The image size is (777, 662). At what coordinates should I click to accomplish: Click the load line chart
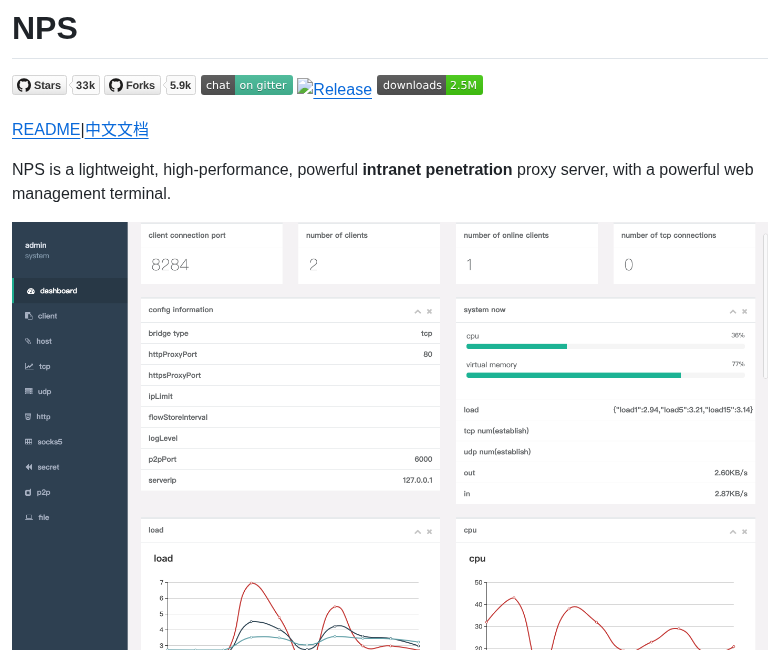tap(289, 613)
